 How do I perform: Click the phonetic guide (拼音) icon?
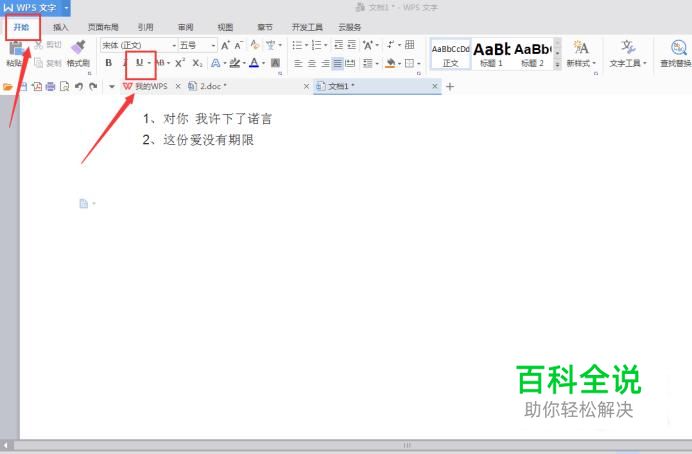271,45
